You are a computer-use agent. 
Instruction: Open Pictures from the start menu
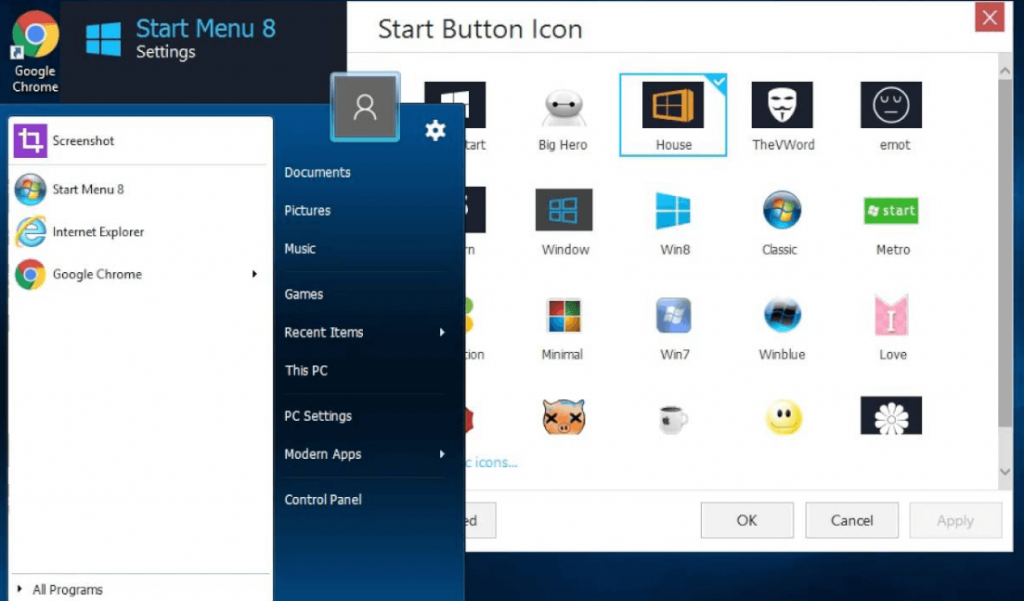(307, 210)
